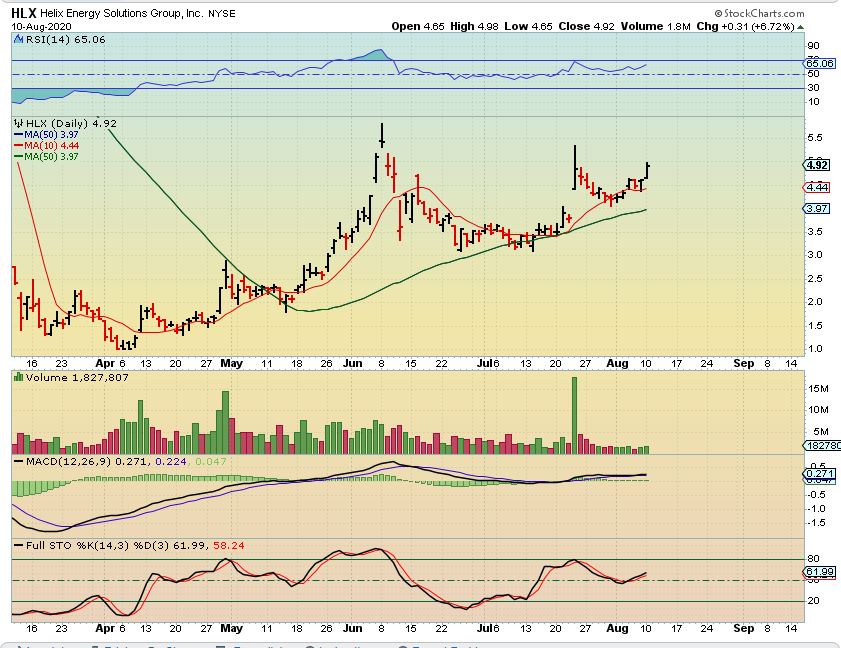Click the 10M volume axis label

tap(818, 410)
